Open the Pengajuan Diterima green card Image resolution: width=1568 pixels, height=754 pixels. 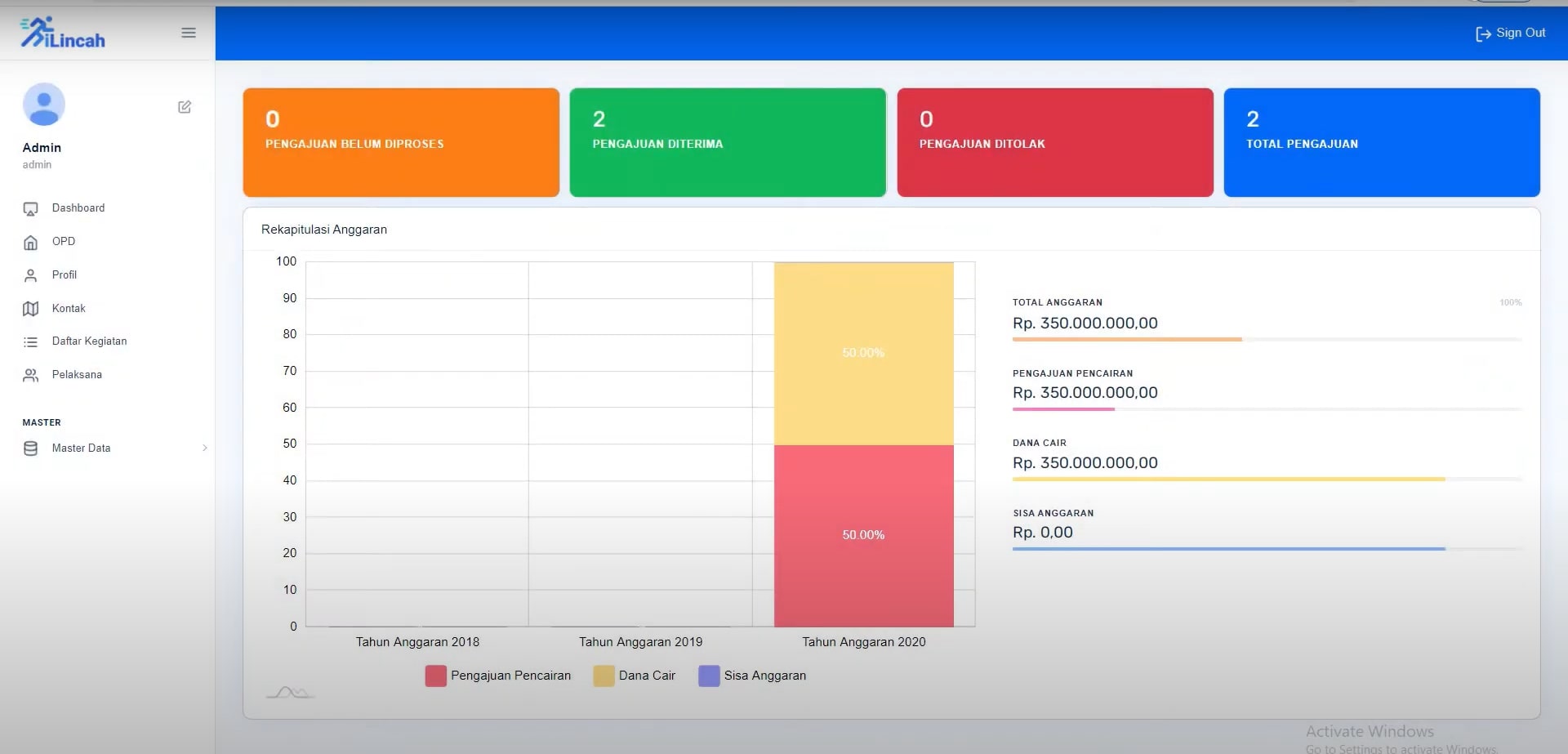728,142
